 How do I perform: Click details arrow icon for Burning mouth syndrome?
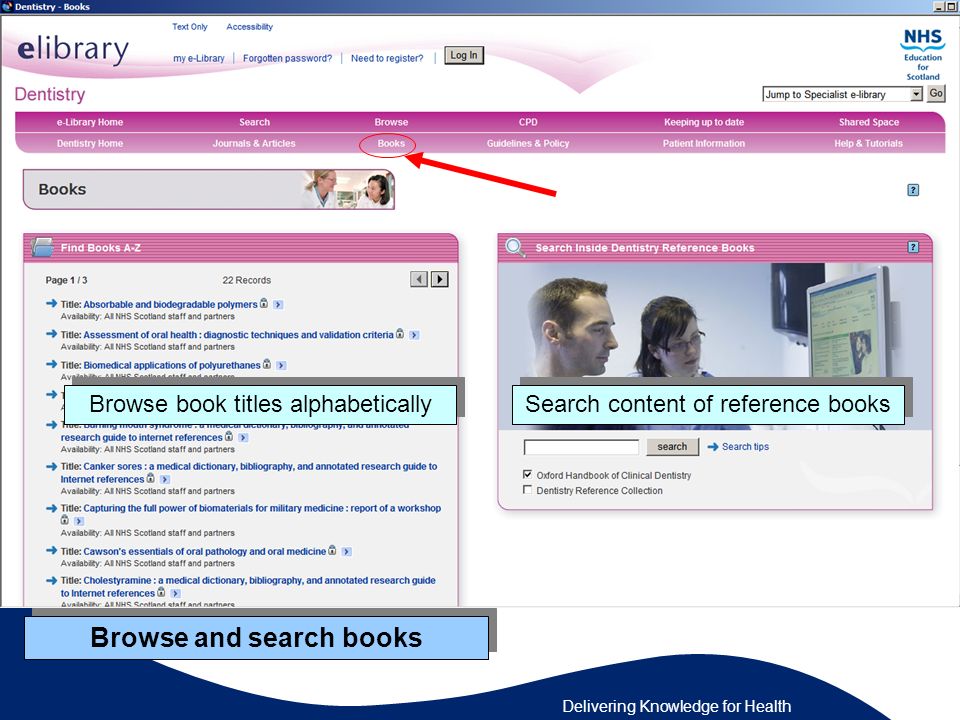pos(243,438)
